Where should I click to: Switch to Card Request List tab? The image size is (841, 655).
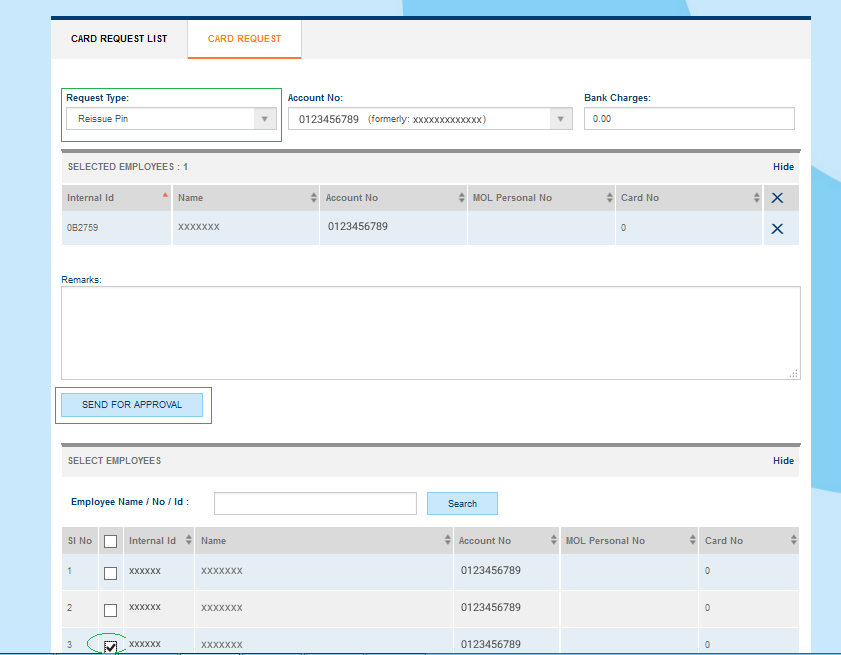pyautogui.click(x=119, y=39)
